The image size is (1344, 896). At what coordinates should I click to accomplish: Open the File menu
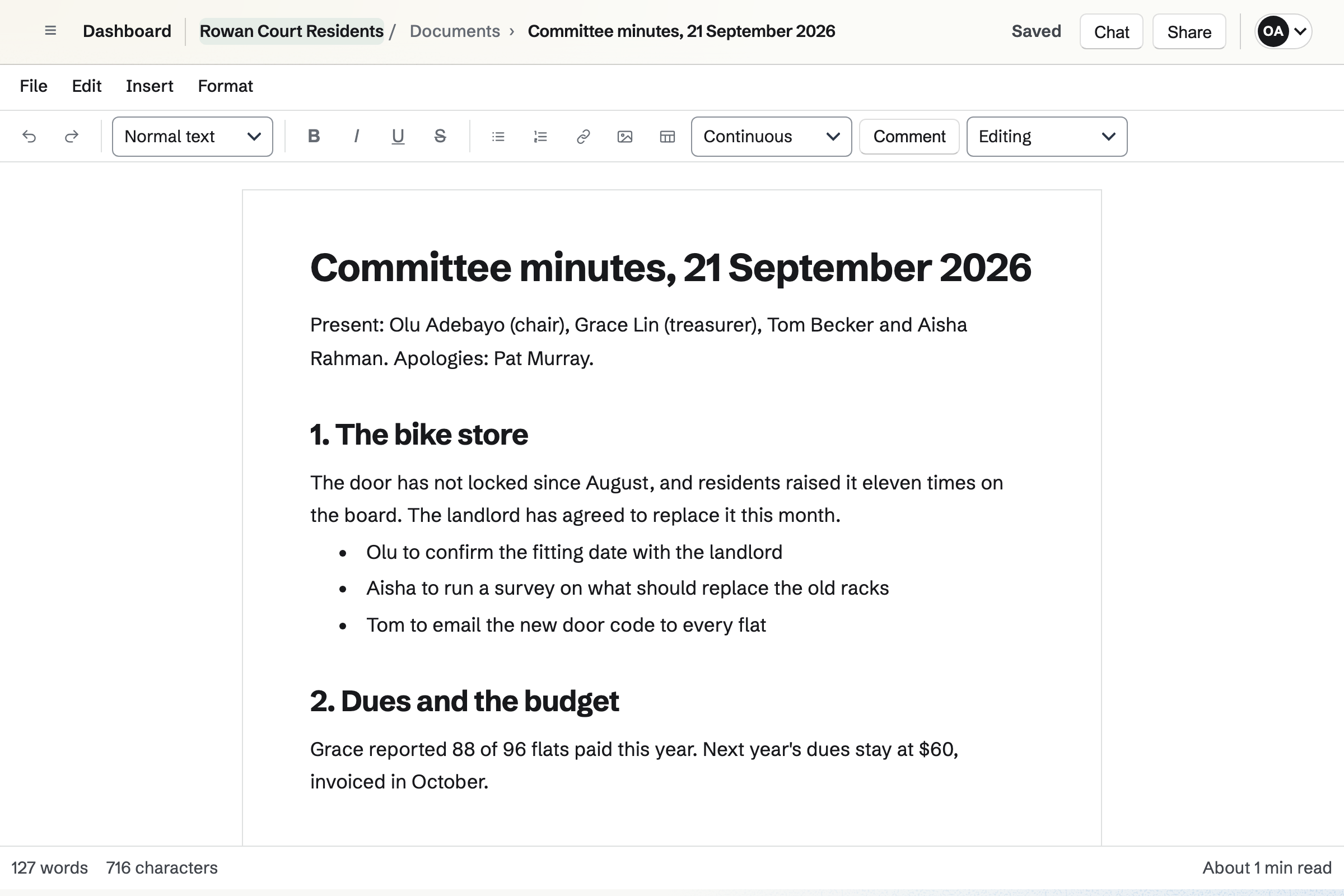tap(34, 86)
